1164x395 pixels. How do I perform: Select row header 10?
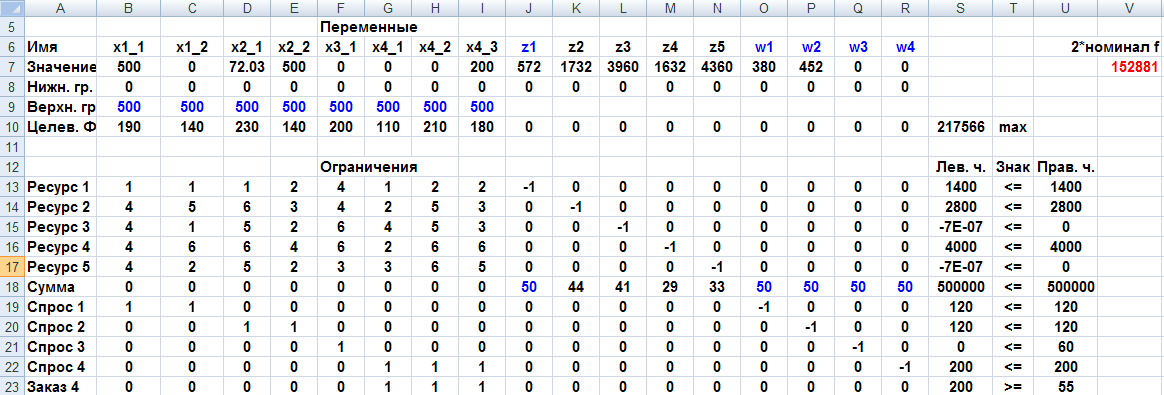(11, 127)
